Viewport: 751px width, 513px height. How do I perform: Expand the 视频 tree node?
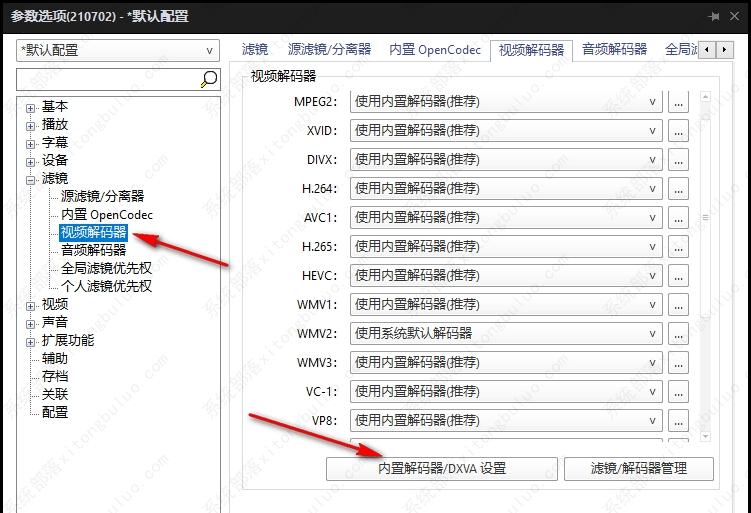coord(31,306)
